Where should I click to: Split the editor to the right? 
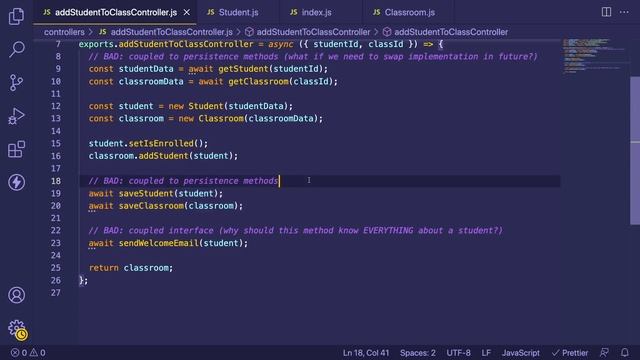607,12
